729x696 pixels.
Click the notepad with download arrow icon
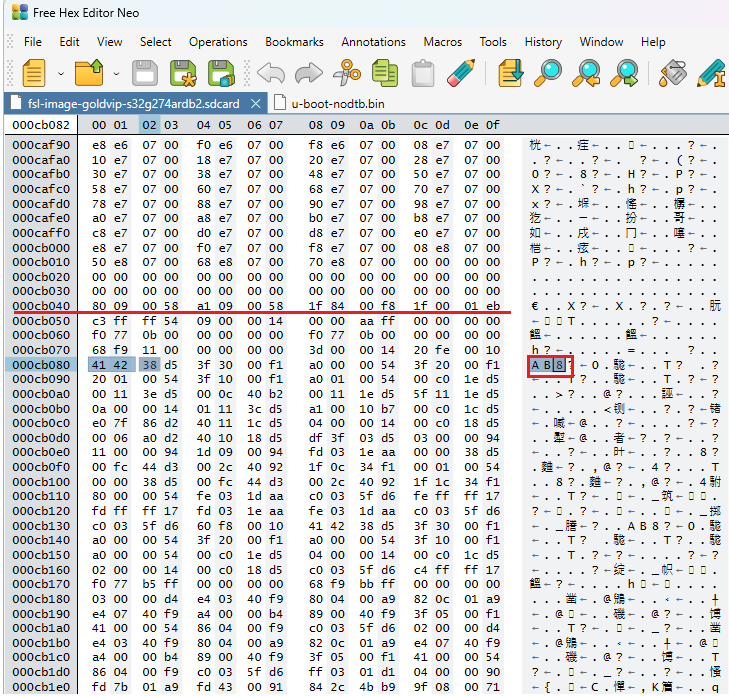click(x=510, y=73)
